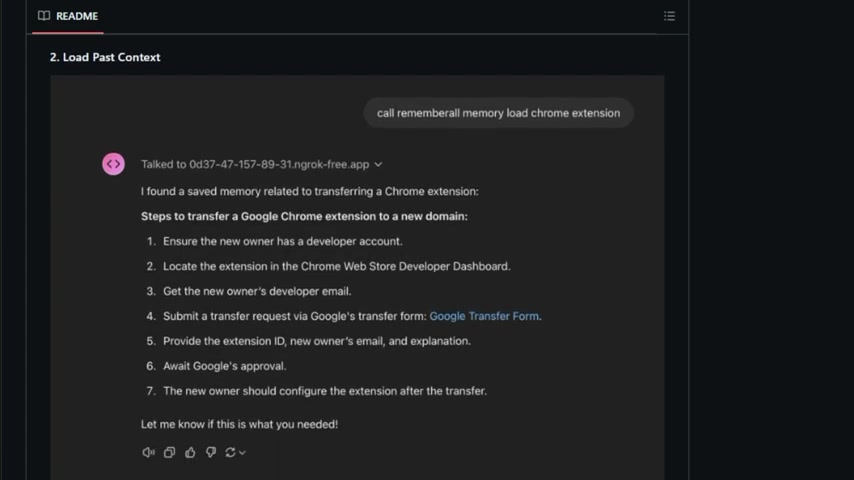Click 'I found a saved memory' sentence
Screen dimensions: 854x480
click(309, 191)
